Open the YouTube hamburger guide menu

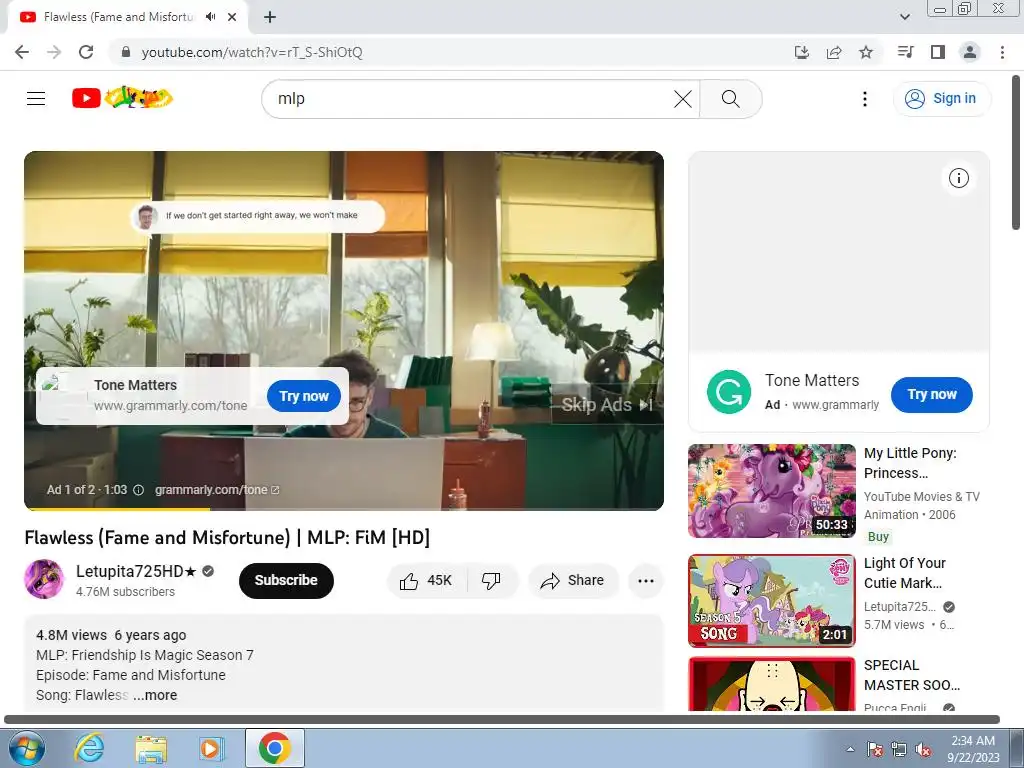36,99
